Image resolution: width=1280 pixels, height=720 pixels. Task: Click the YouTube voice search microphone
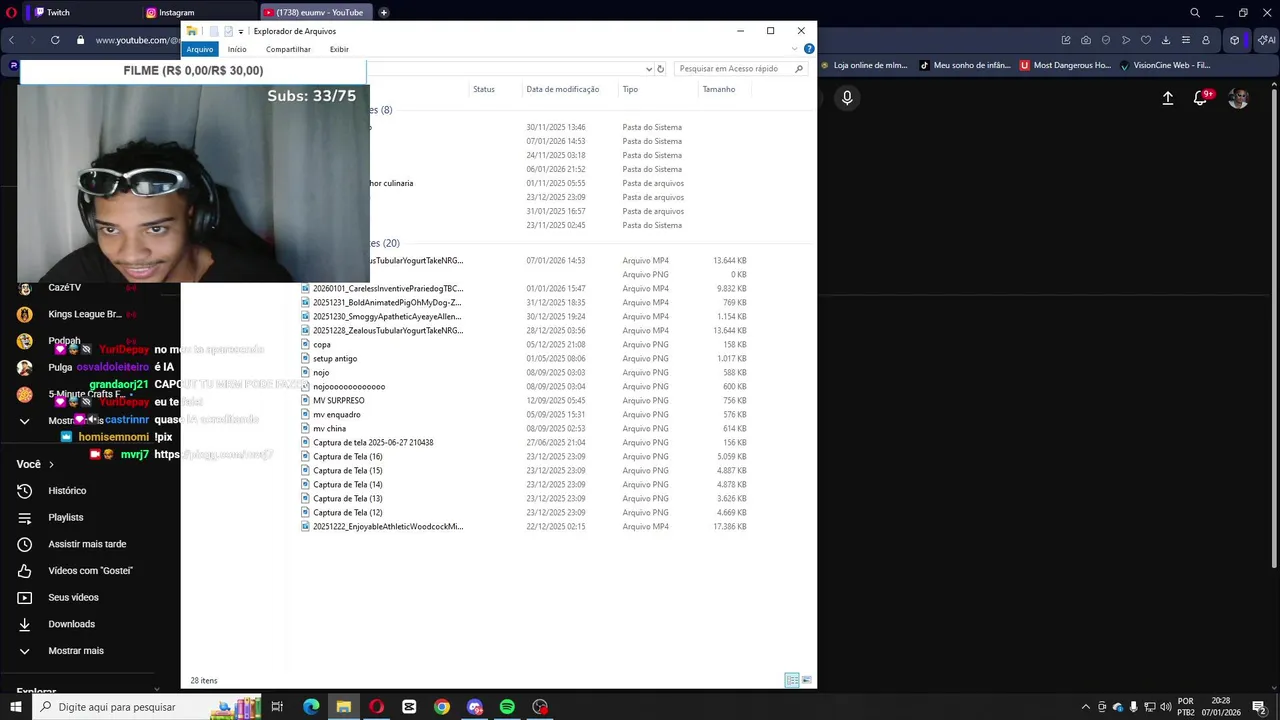tap(847, 98)
